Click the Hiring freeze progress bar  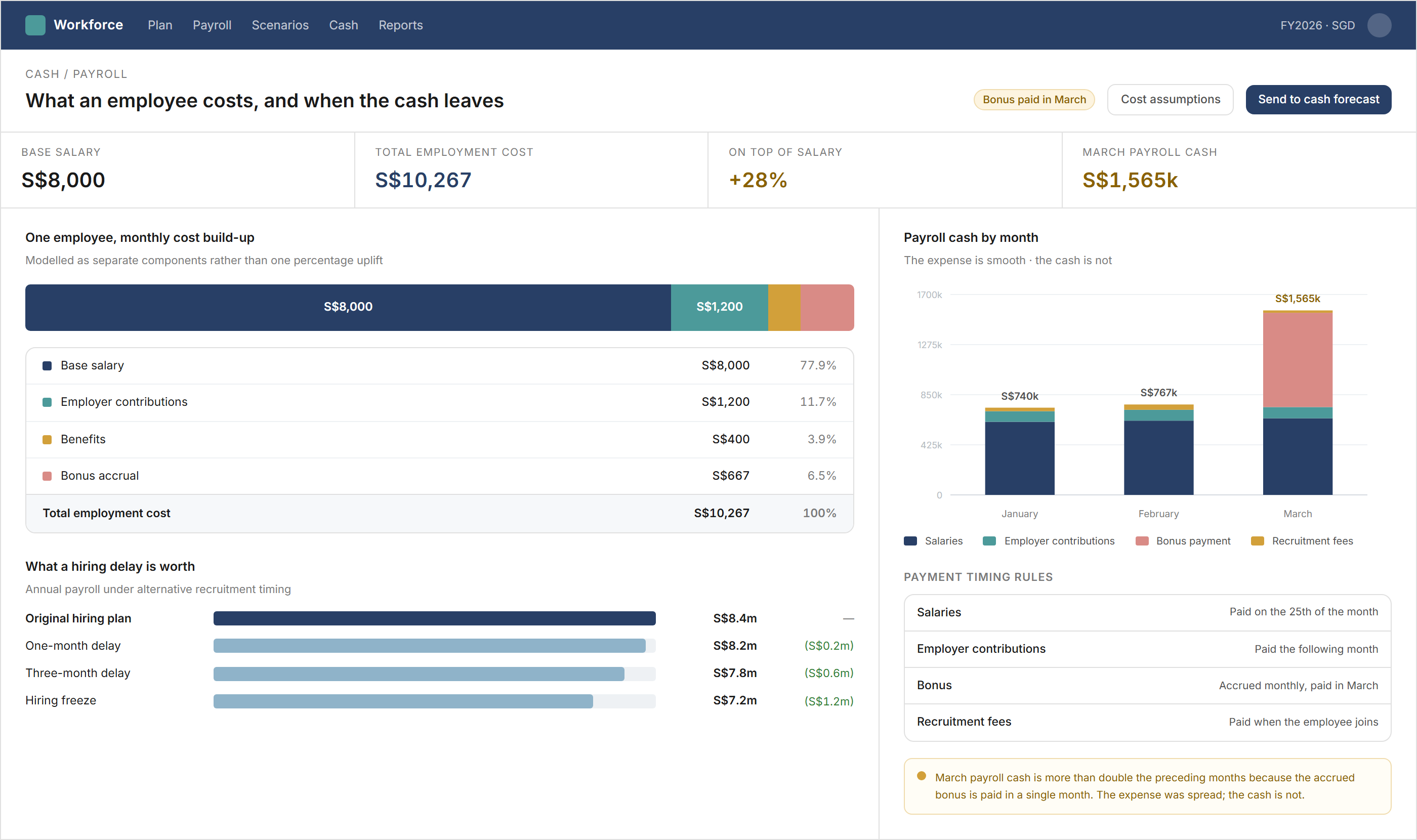434,701
